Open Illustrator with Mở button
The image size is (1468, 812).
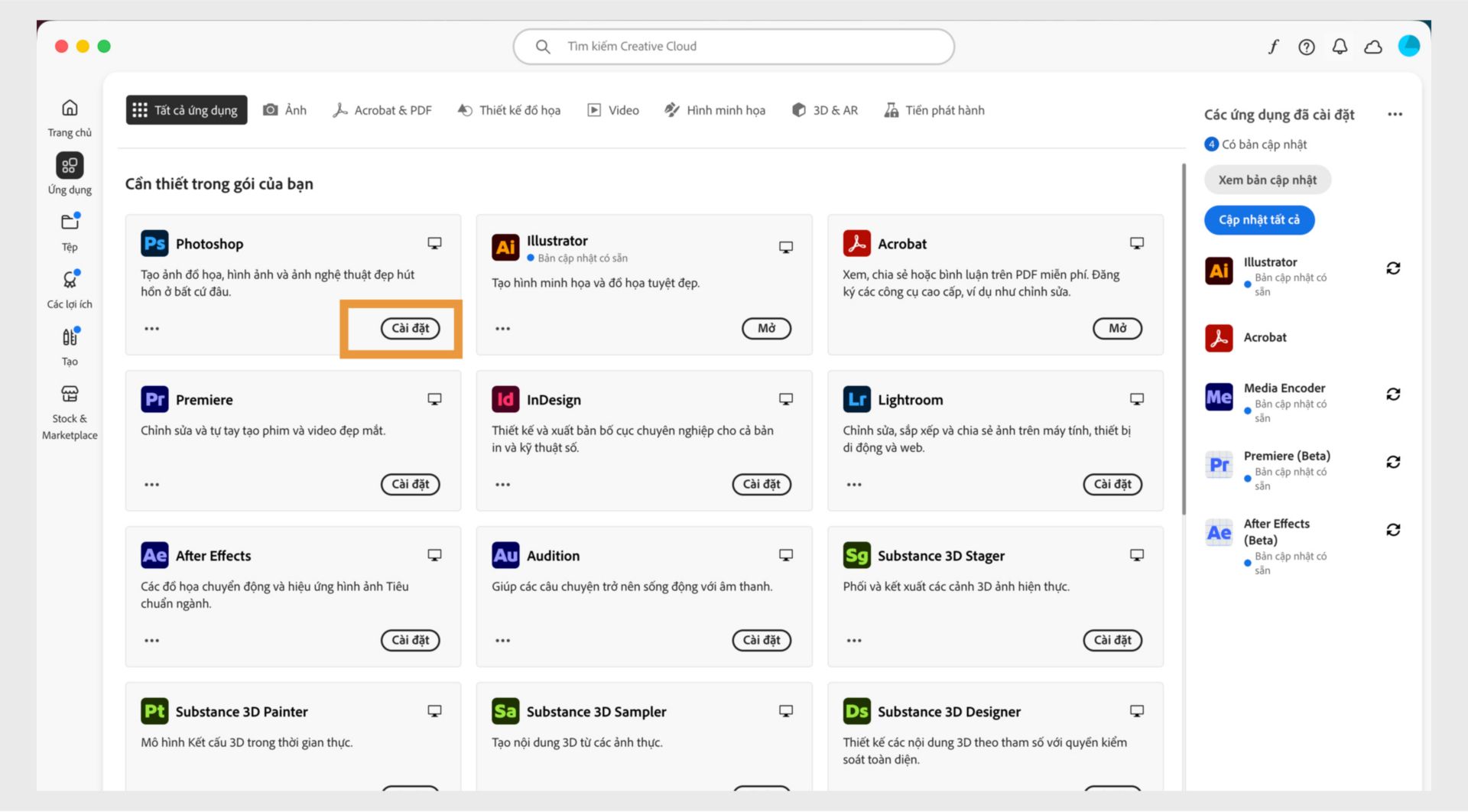pos(766,329)
